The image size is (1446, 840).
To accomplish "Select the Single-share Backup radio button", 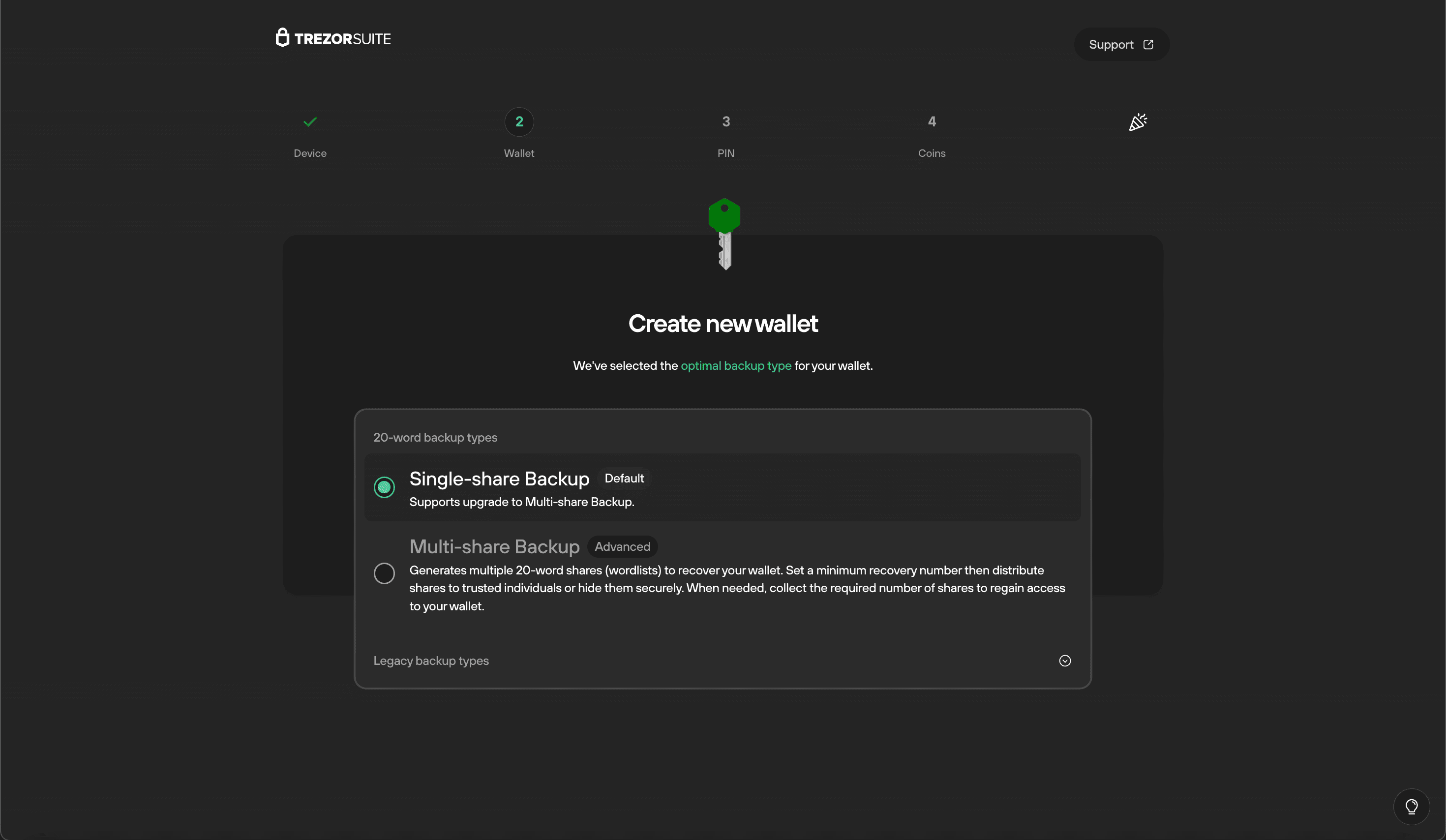I will 384,487.
